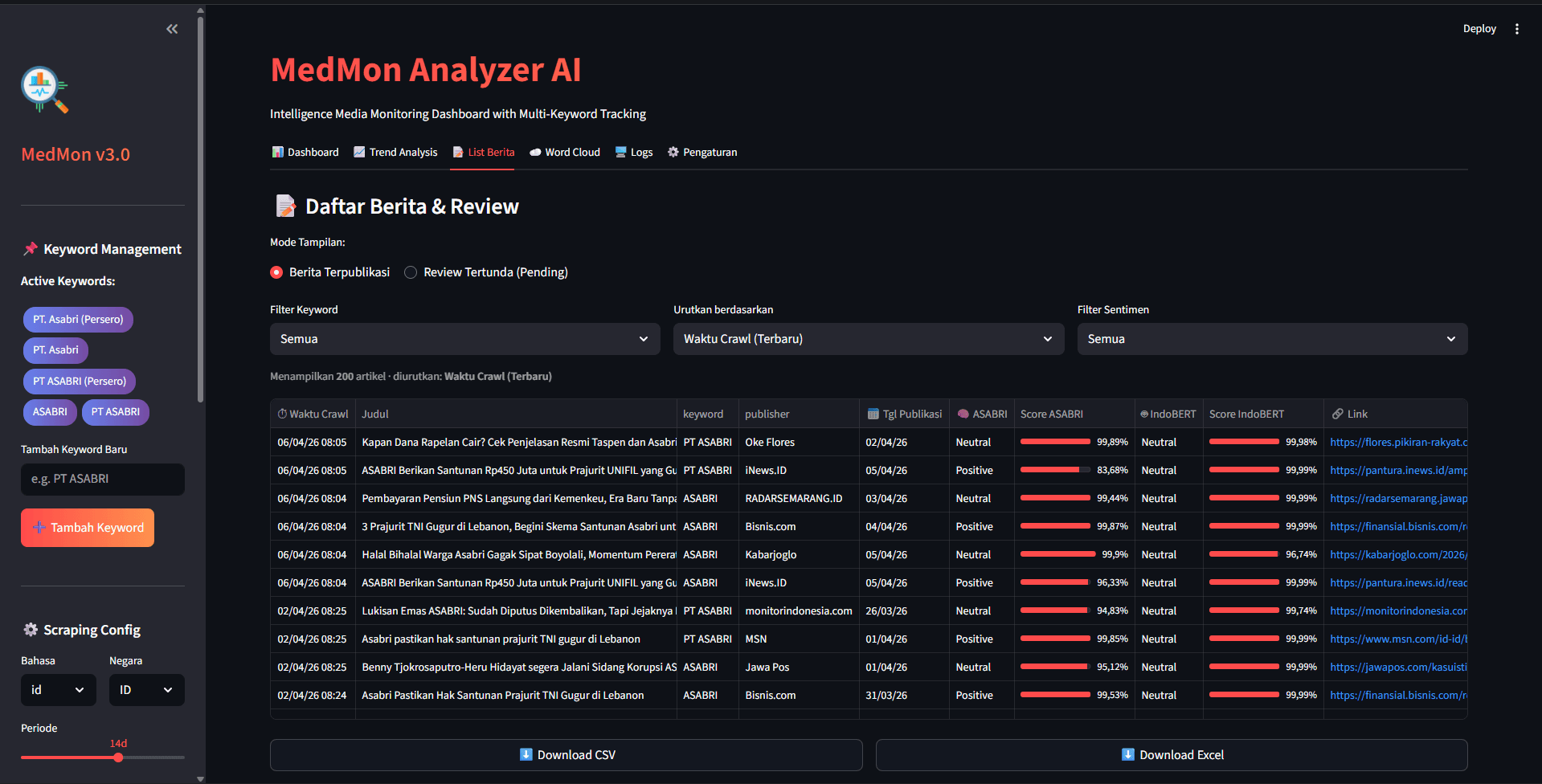Click the sidebar vertical scrollbar
The image size is (1542, 784).
pos(200,209)
